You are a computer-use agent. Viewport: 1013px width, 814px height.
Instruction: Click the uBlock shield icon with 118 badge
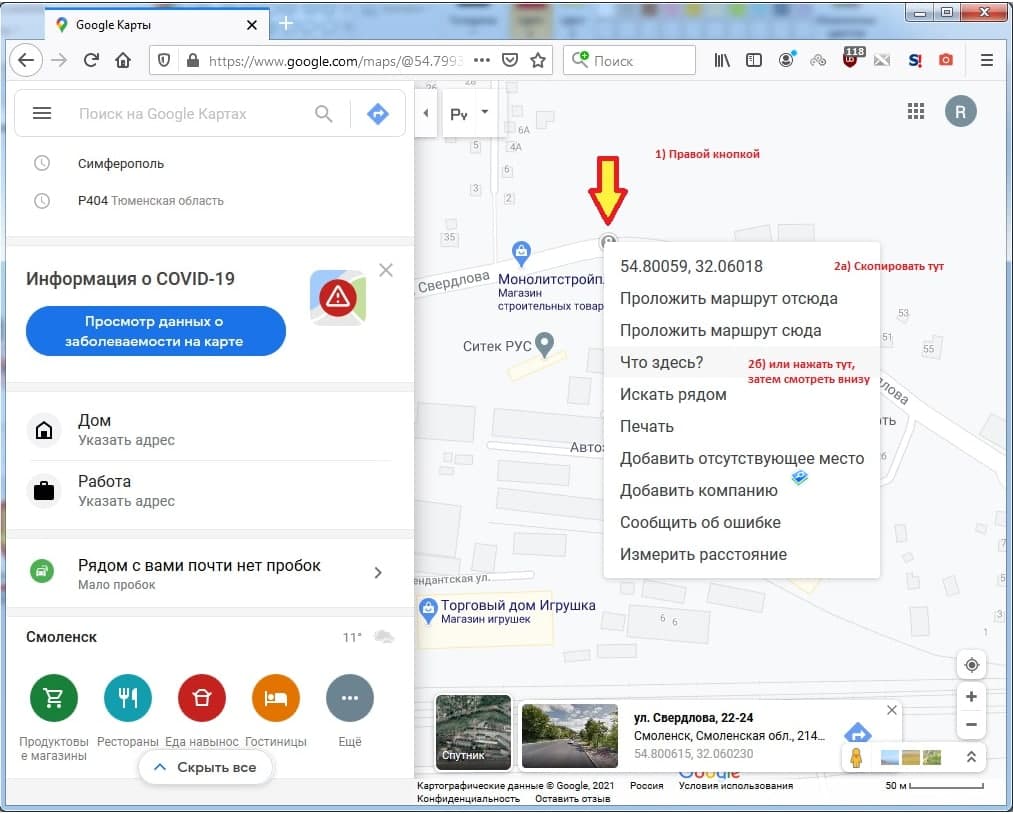tap(851, 59)
